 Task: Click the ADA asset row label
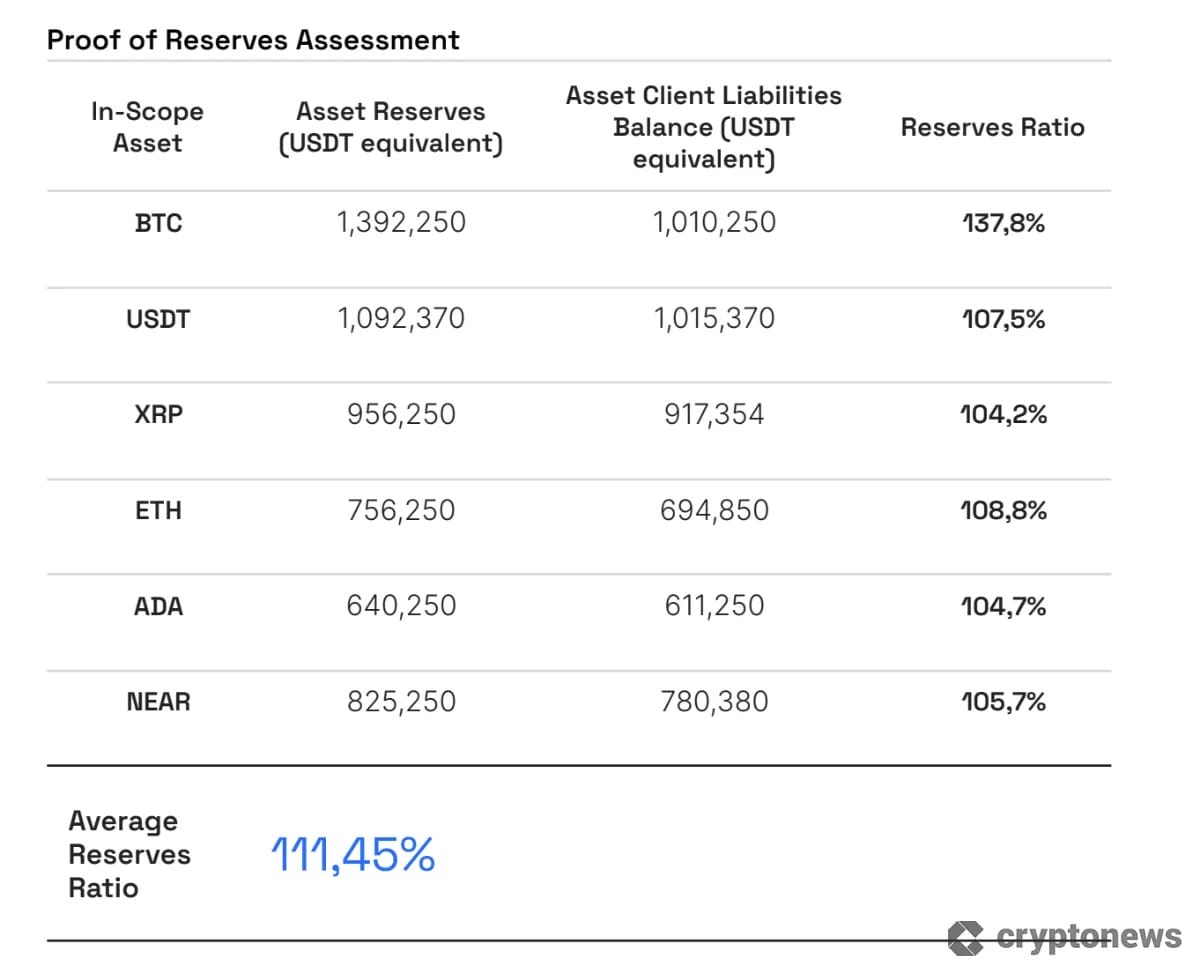[158, 606]
